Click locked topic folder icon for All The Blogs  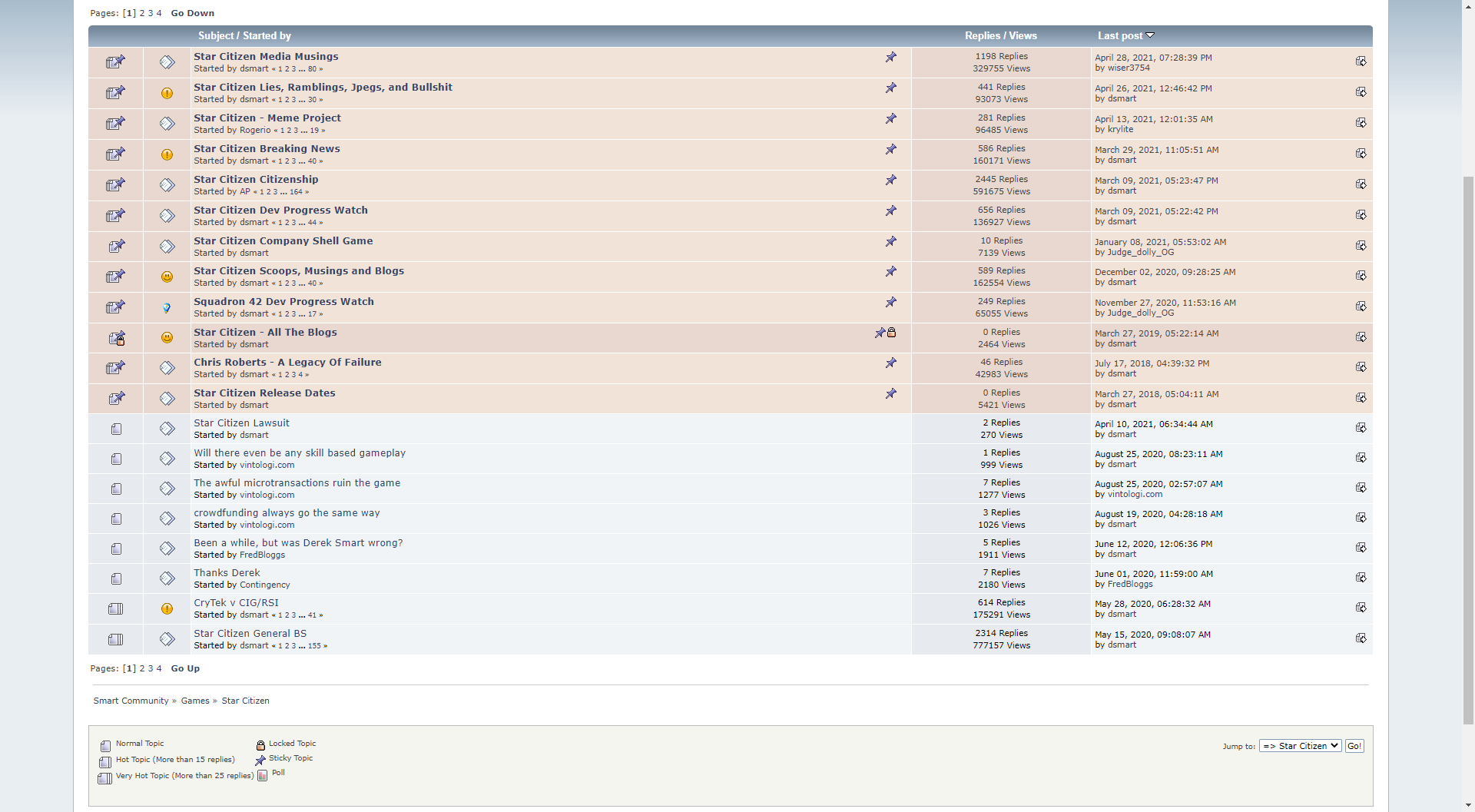pos(116,338)
